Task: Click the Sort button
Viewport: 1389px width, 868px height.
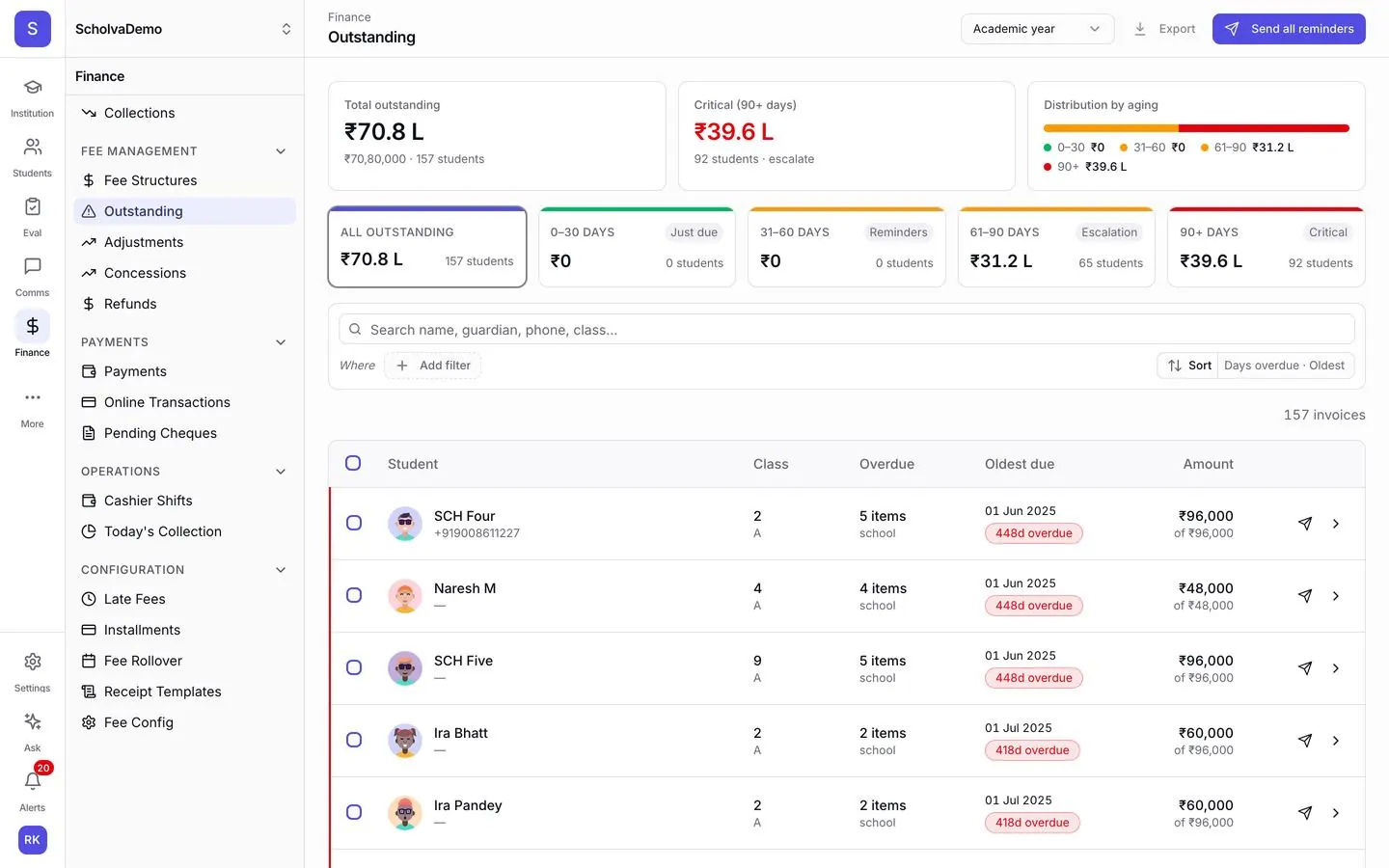Action: [1189, 366]
